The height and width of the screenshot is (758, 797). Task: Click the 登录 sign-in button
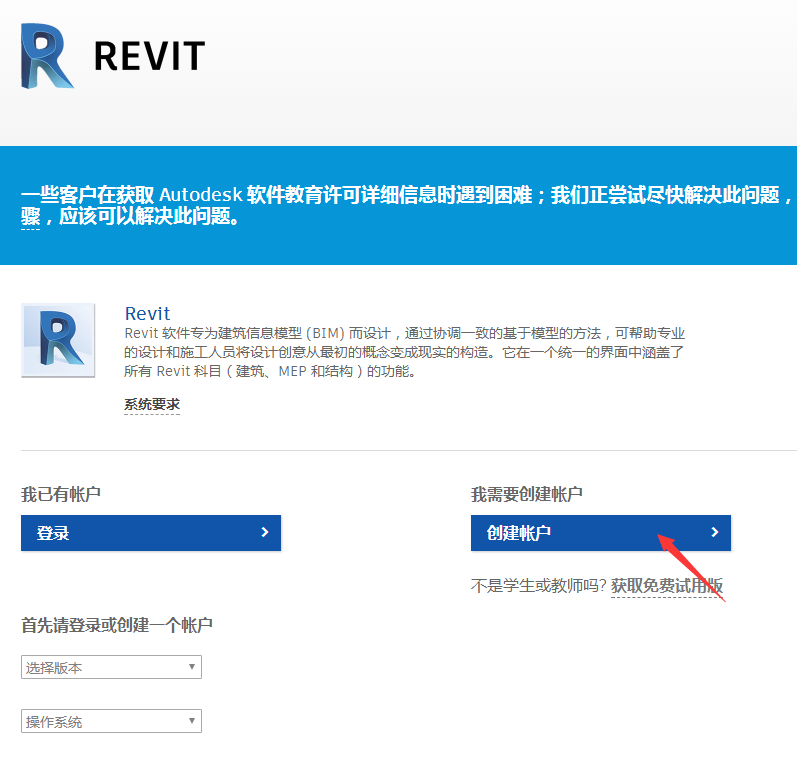point(151,533)
